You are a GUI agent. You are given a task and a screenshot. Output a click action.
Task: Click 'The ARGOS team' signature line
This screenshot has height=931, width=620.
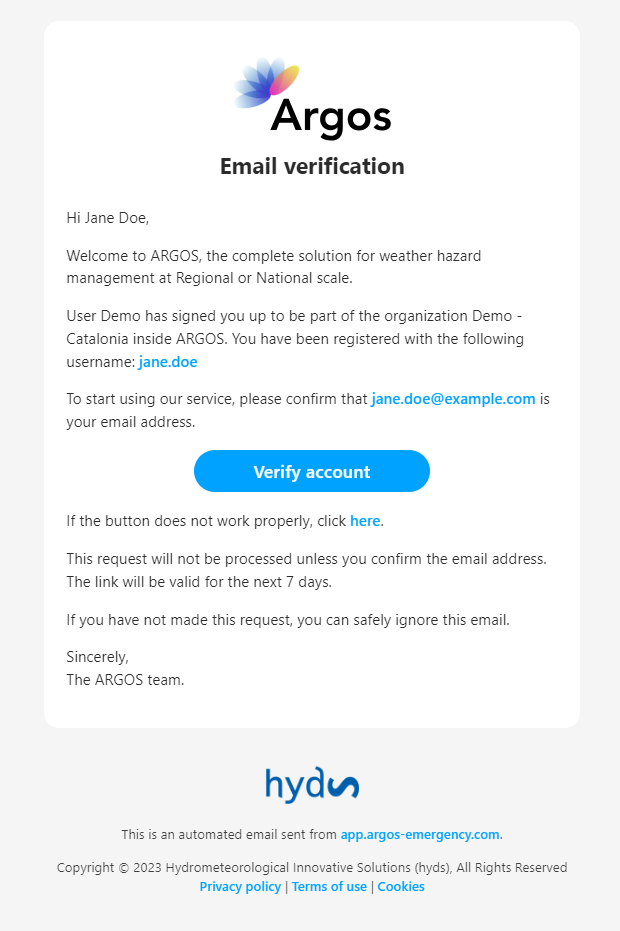125,680
